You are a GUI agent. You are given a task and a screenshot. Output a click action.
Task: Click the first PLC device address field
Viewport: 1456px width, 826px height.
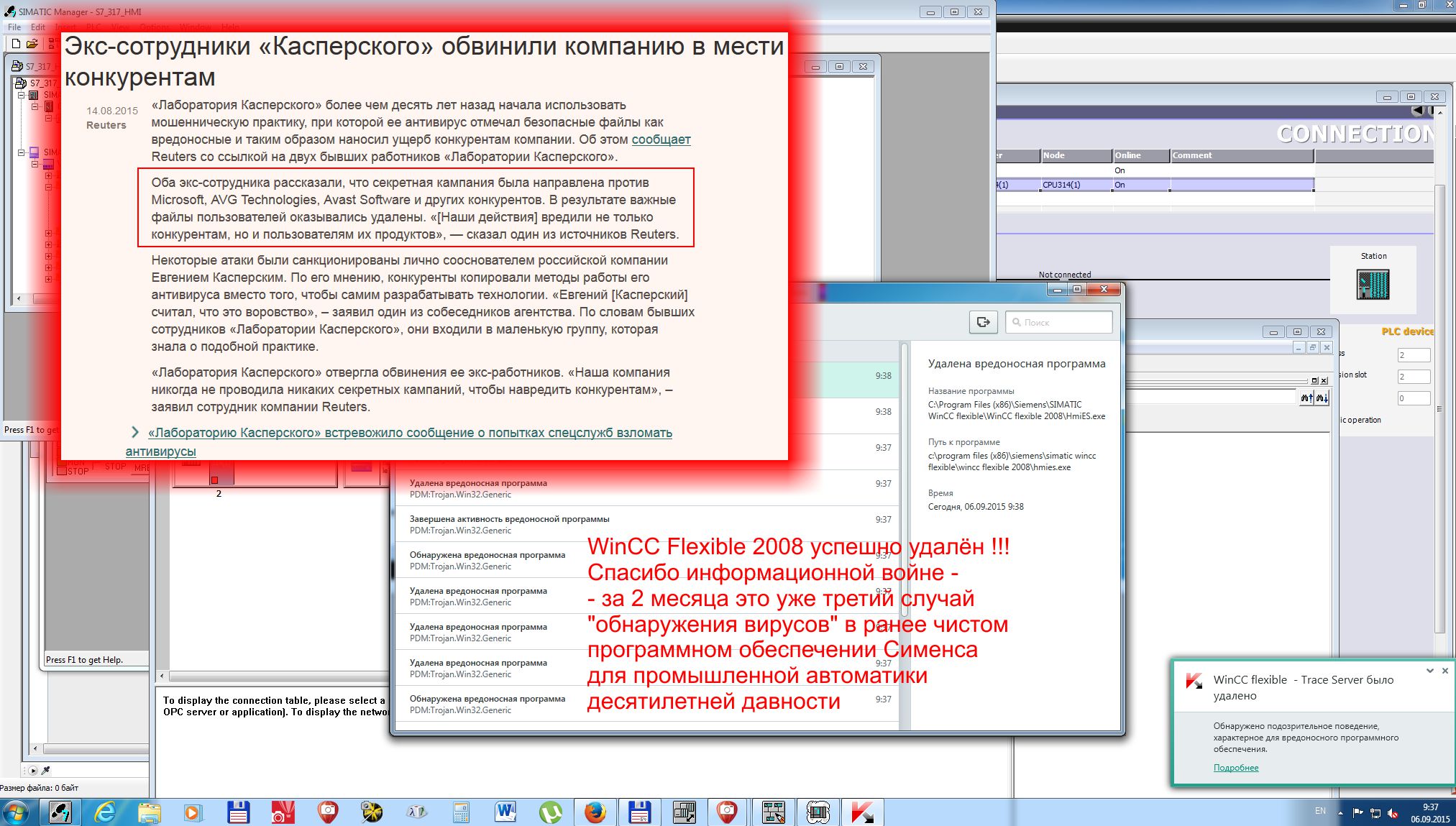pyautogui.click(x=1414, y=355)
